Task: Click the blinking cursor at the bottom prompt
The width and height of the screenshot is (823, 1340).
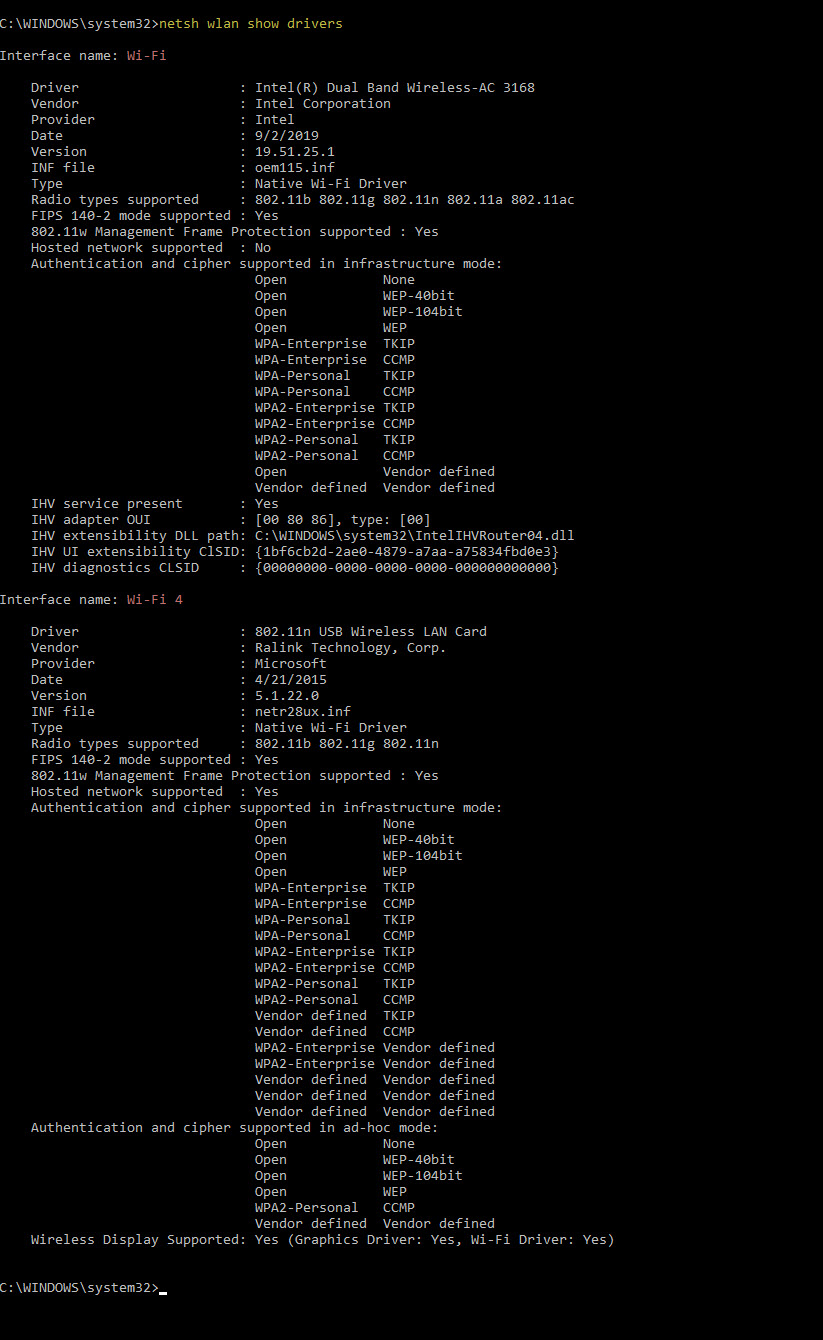Action: click(x=163, y=1289)
